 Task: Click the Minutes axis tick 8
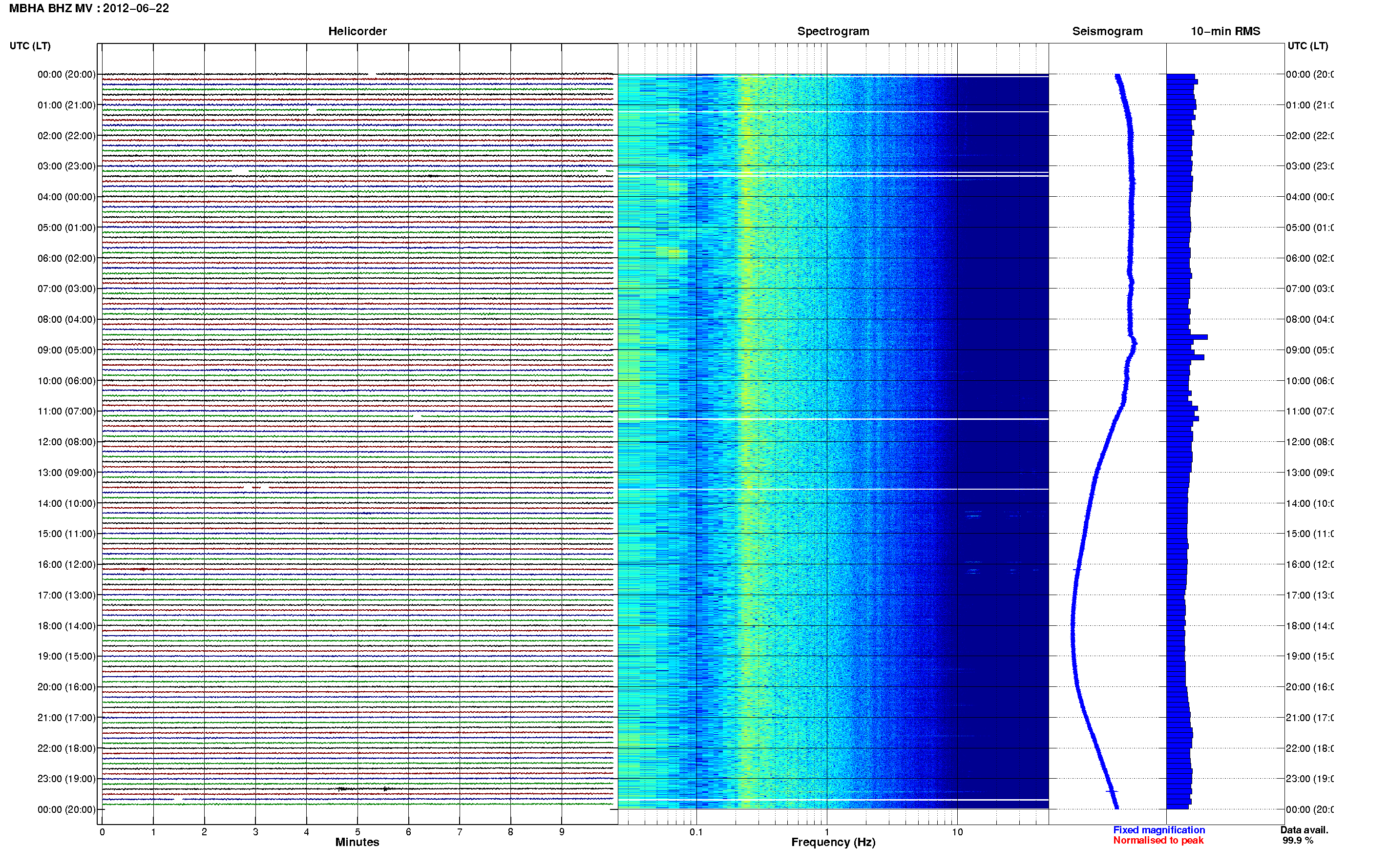(x=510, y=832)
